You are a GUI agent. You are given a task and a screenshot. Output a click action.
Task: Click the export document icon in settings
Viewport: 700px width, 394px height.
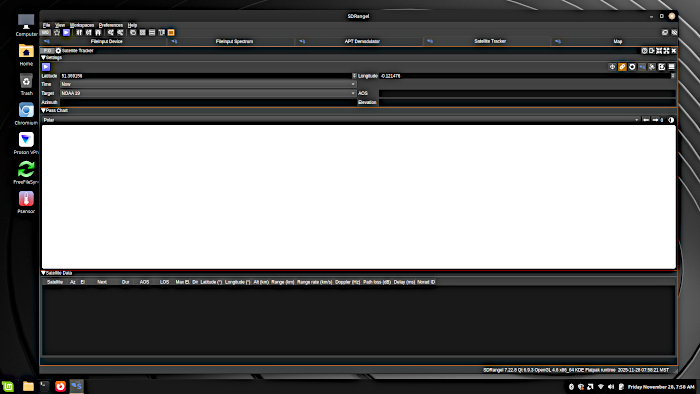tap(662, 67)
